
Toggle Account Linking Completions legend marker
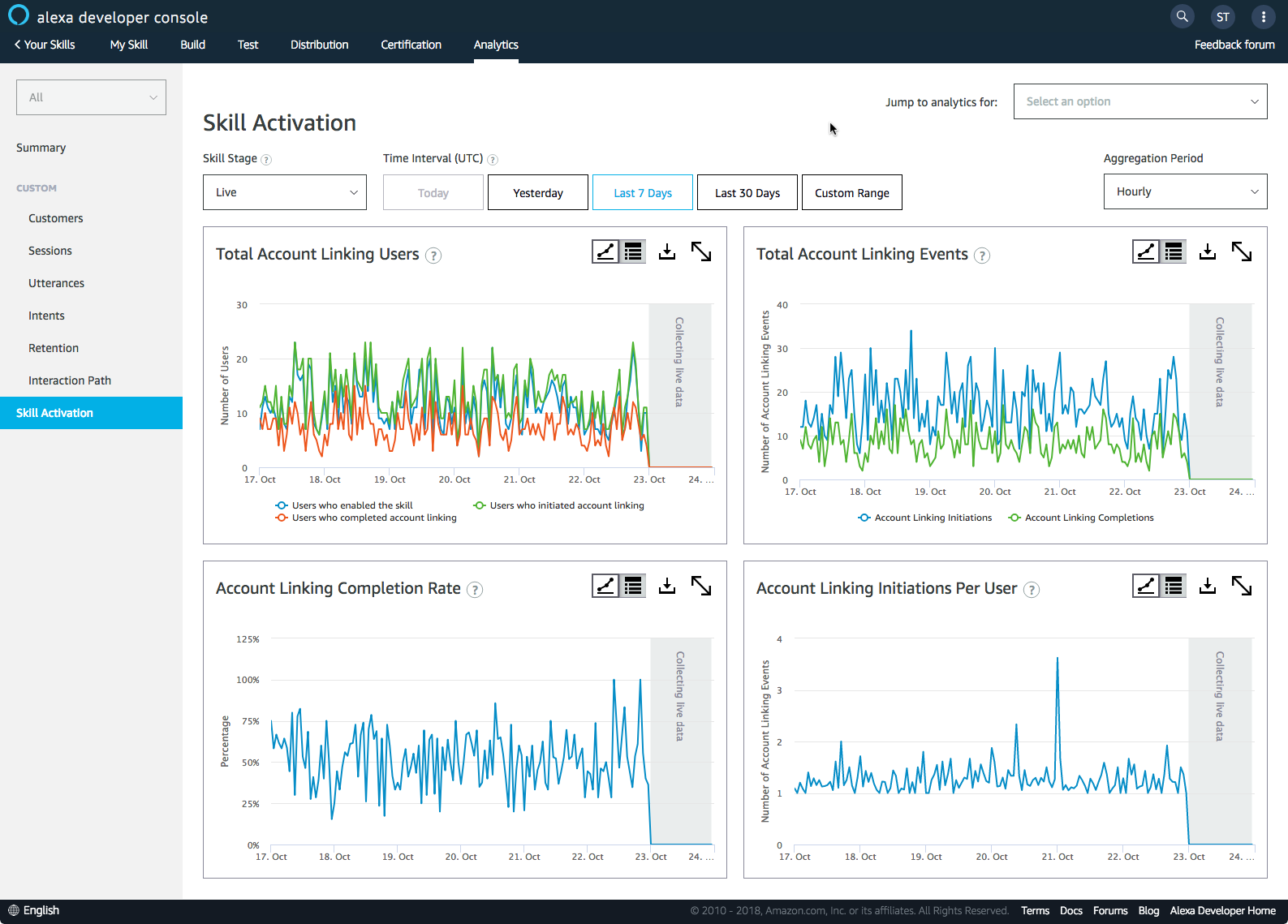1014,518
